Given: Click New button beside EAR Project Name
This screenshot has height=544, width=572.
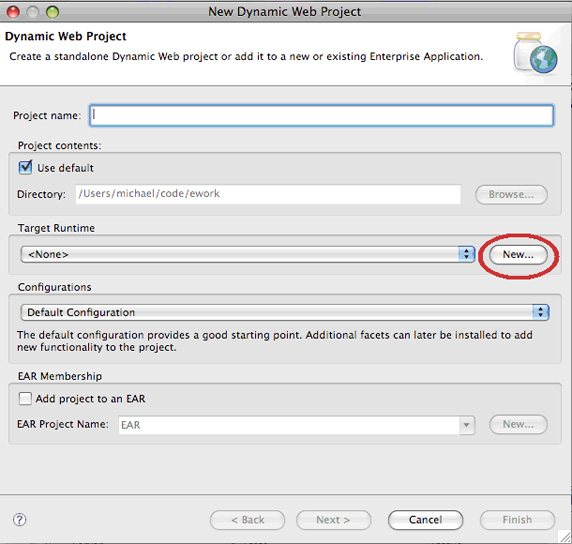Looking at the screenshot, I should (x=518, y=424).
